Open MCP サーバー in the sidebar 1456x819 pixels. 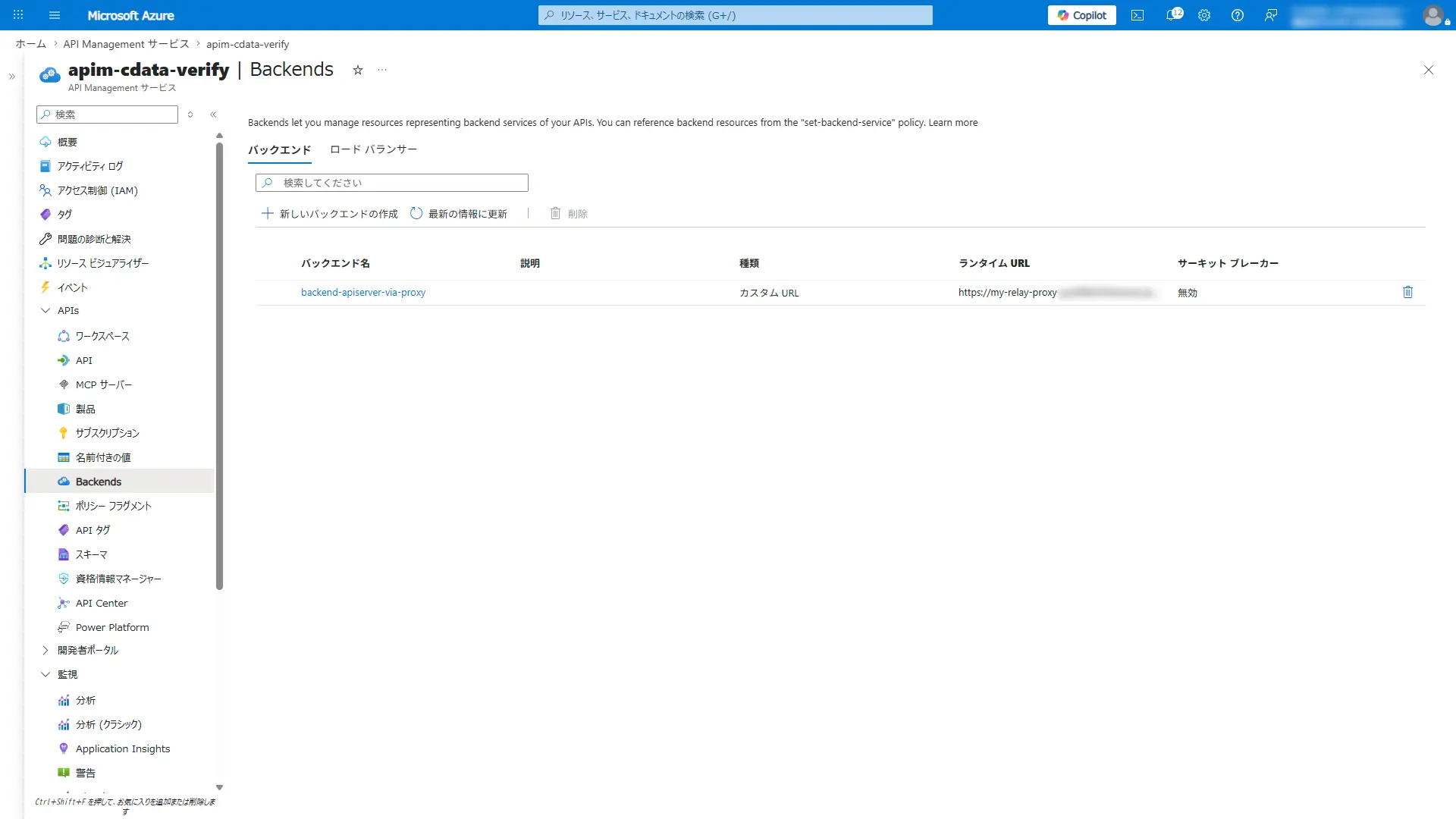104,384
